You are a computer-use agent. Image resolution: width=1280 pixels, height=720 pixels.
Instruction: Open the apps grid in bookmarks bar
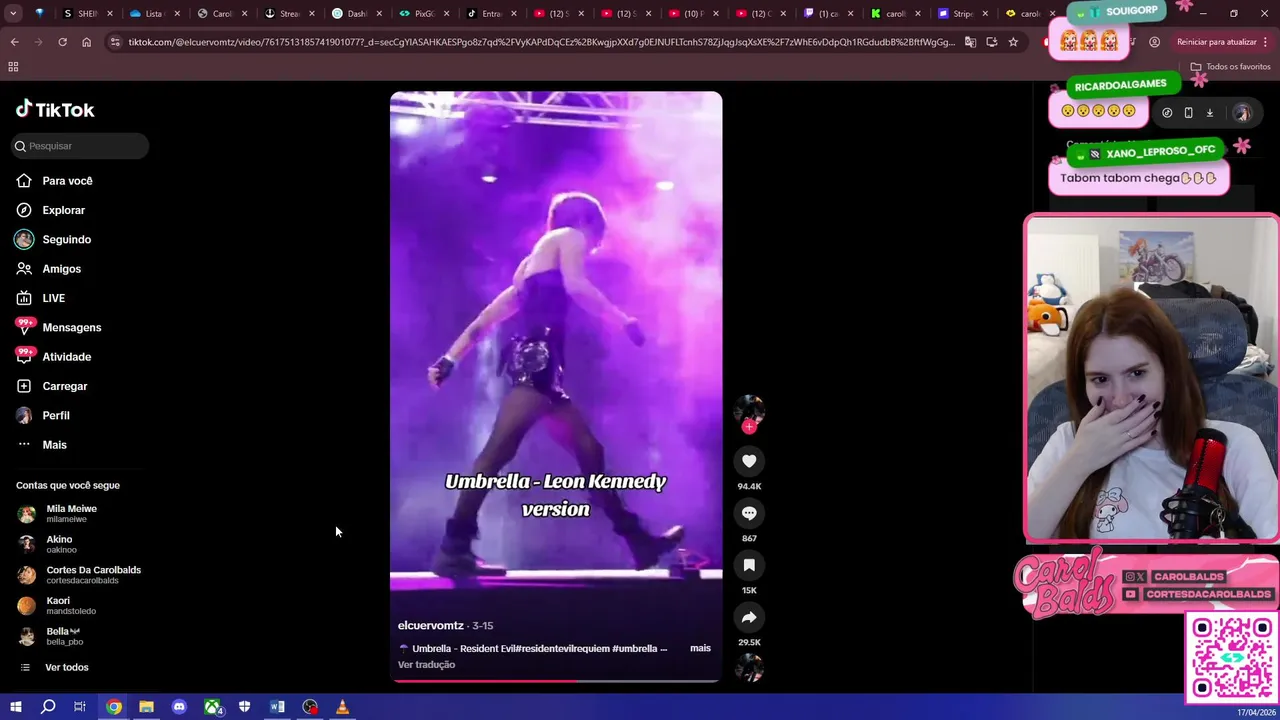[x=13, y=67]
